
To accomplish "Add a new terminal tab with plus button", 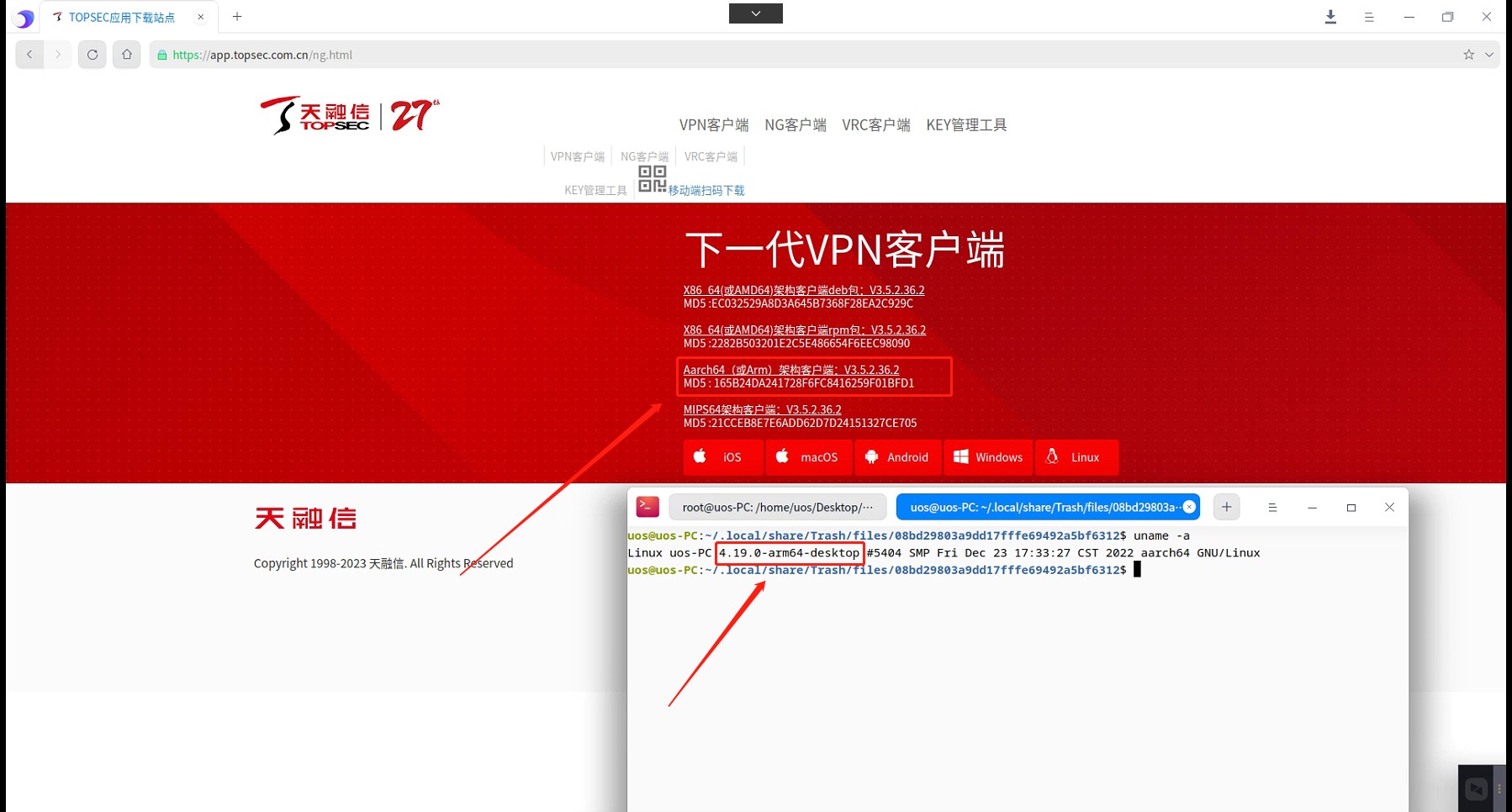I will (1227, 507).
